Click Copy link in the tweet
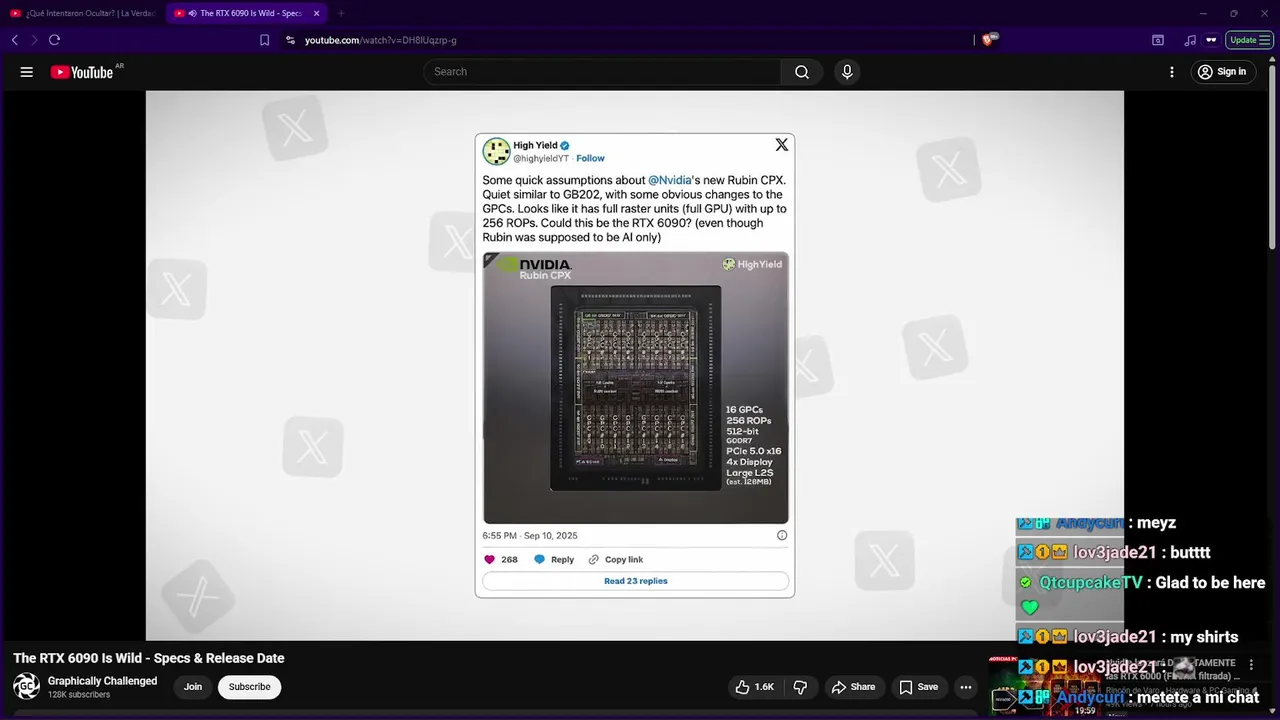This screenshot has width=1280, height=720. tap(616, 560)
